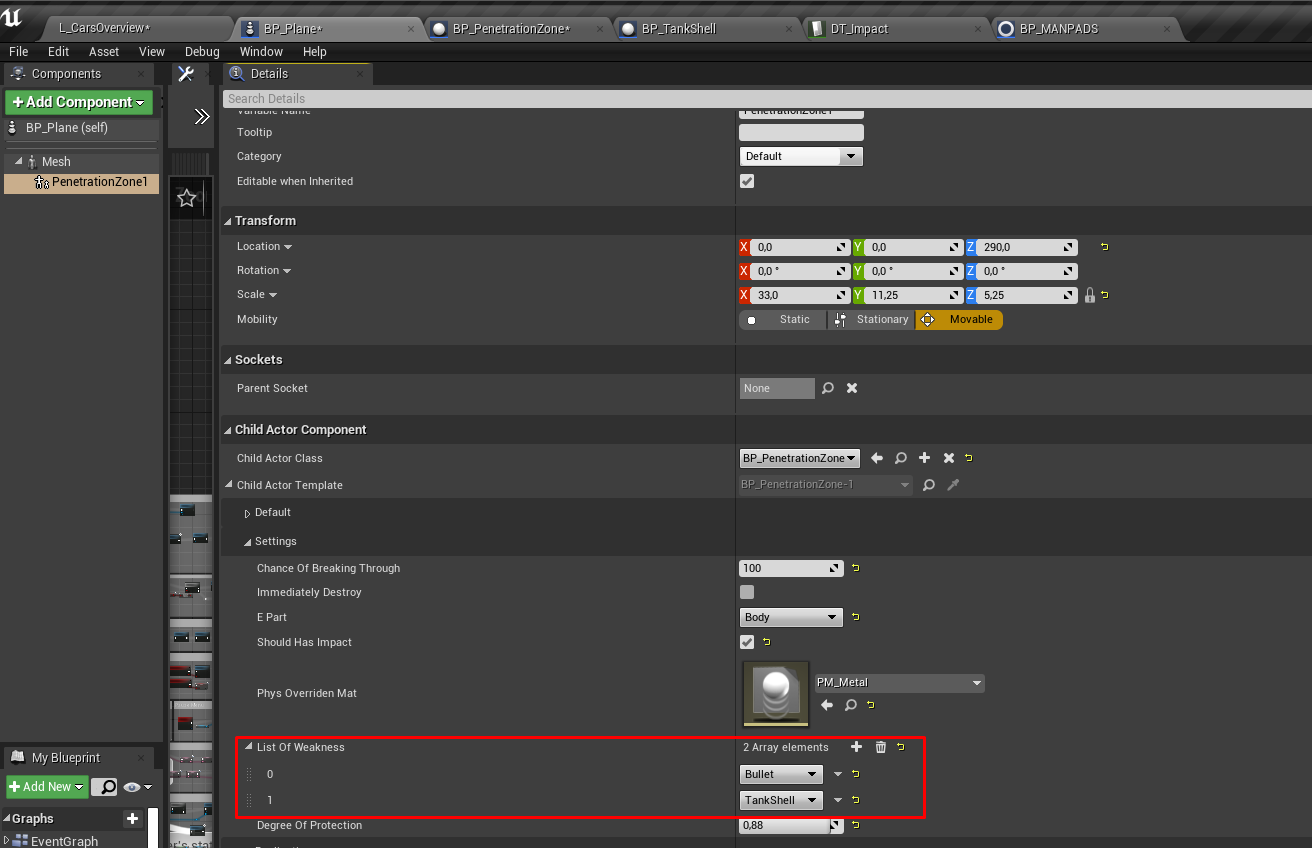Toggle Editable when Inherited checkbox
The width and height of the screenshot is (1312, 848).
747,181
